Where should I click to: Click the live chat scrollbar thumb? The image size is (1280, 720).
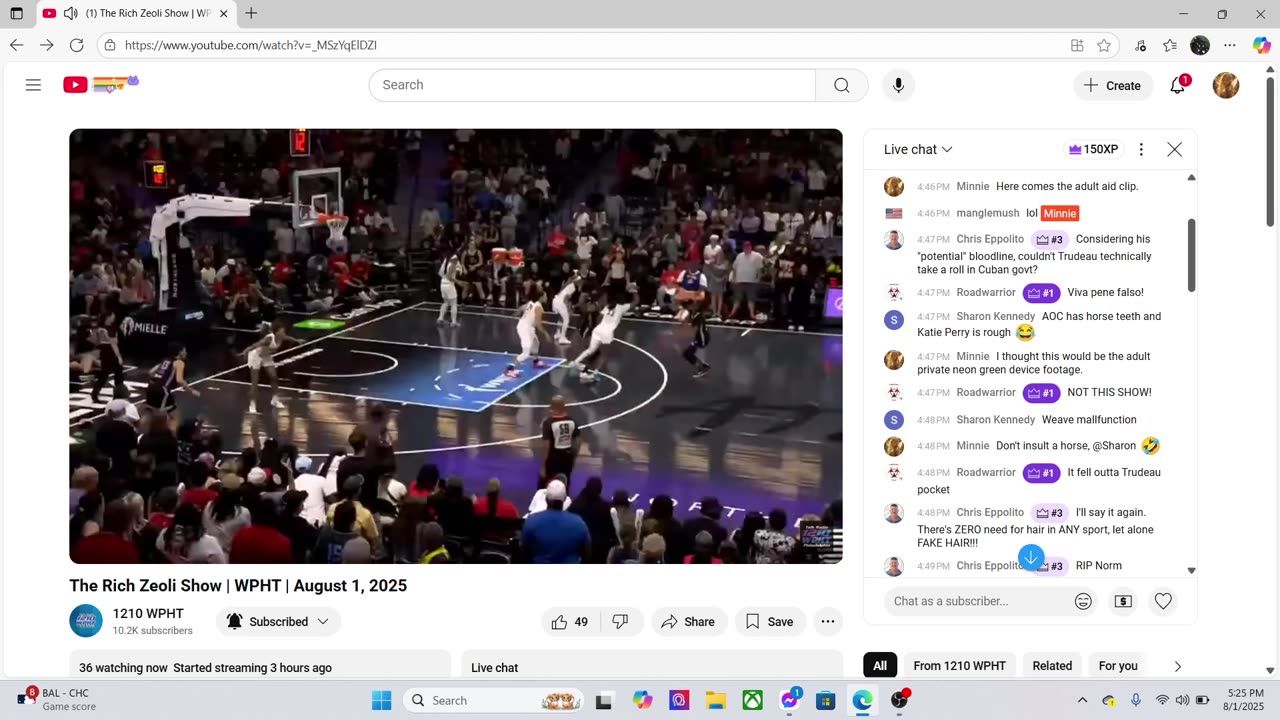(x=1191, y=255)
